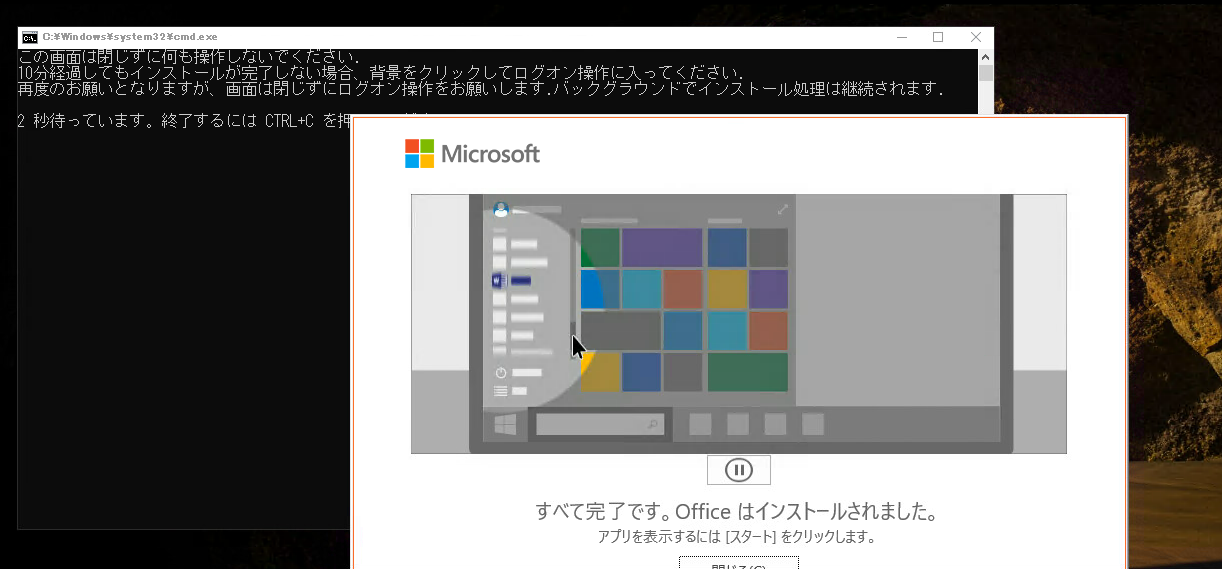Click the search box in the slideshow illustration
The height and width of the screenshot is (569, 1222).
pyautogui.click(x=600, y=424)
